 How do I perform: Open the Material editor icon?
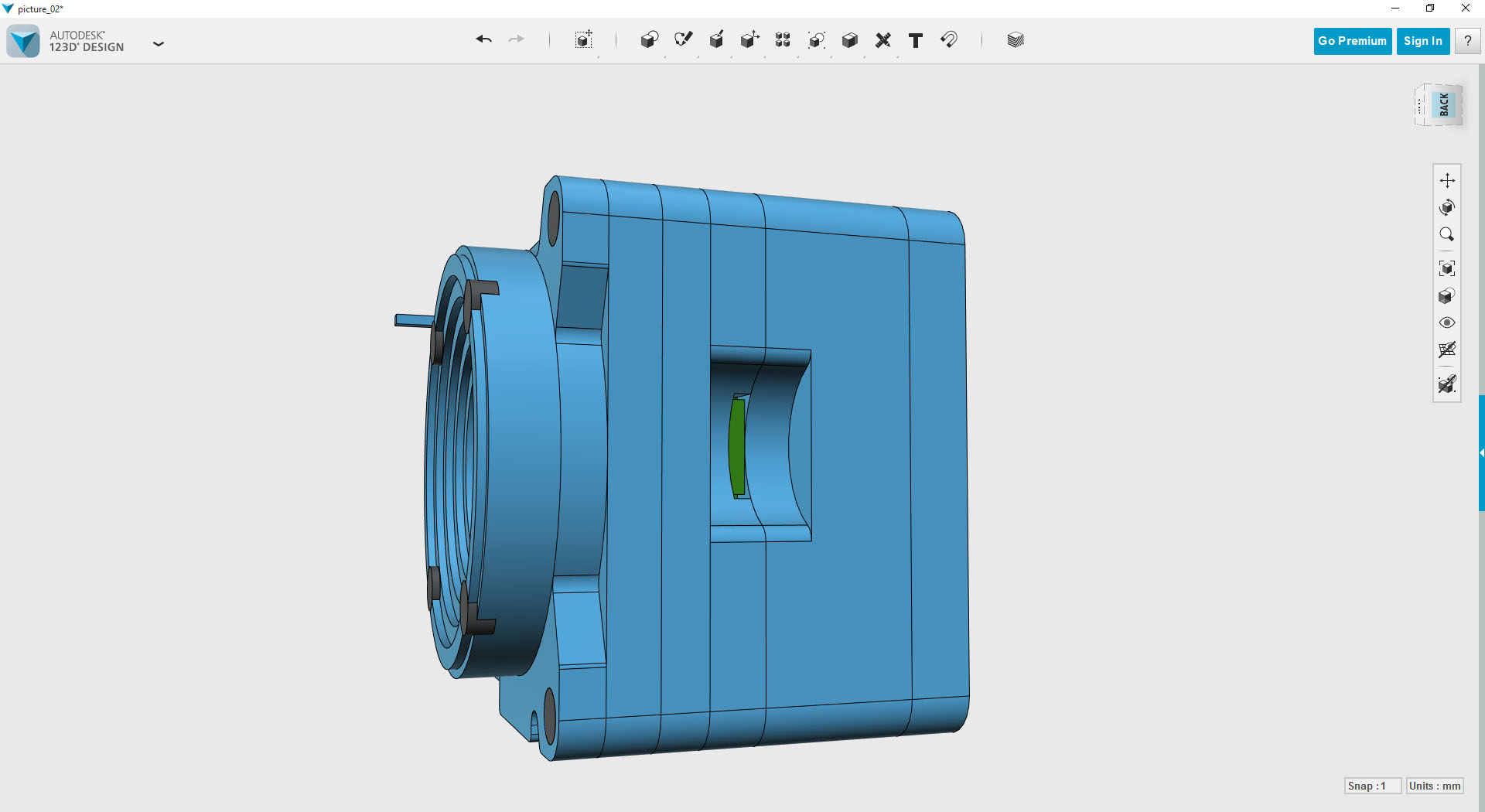1015,39
